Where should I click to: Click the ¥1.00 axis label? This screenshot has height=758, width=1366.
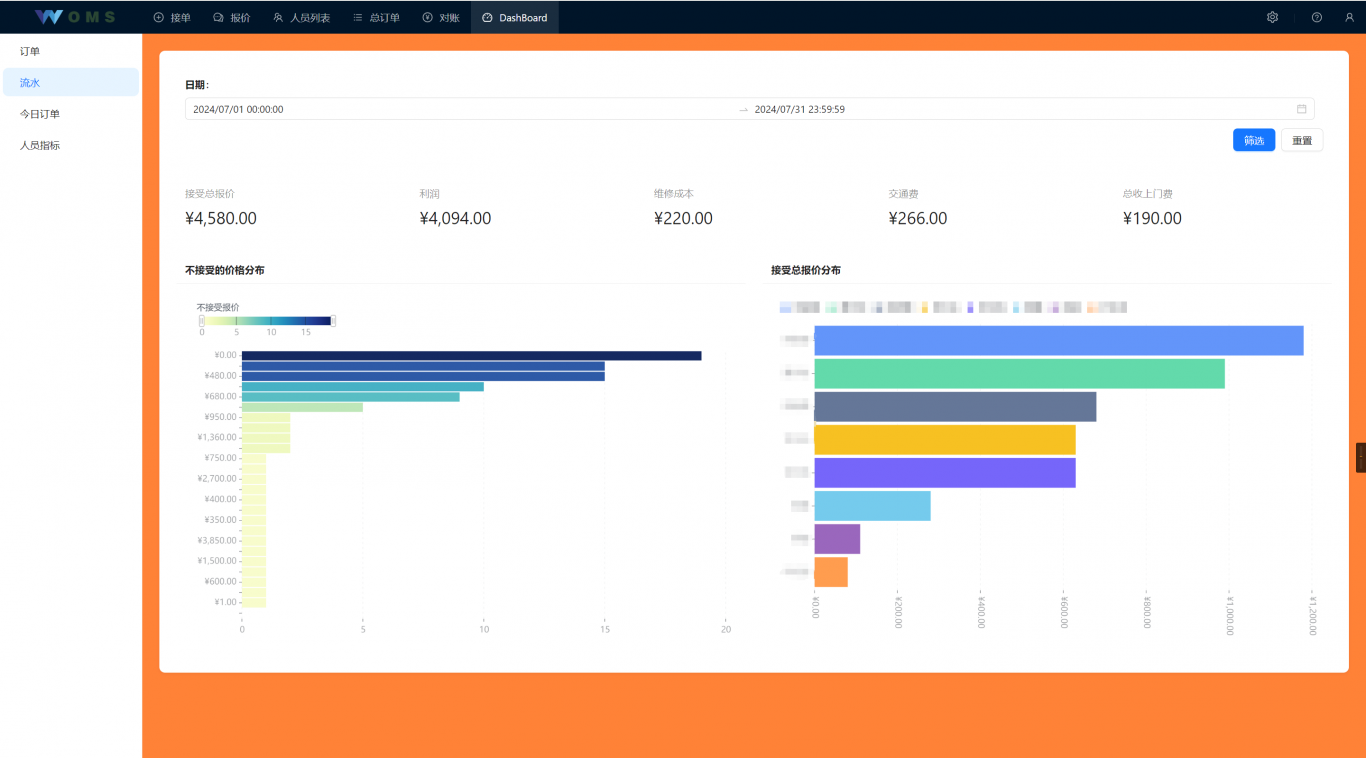pyautogui.click(x=225, y=602)
